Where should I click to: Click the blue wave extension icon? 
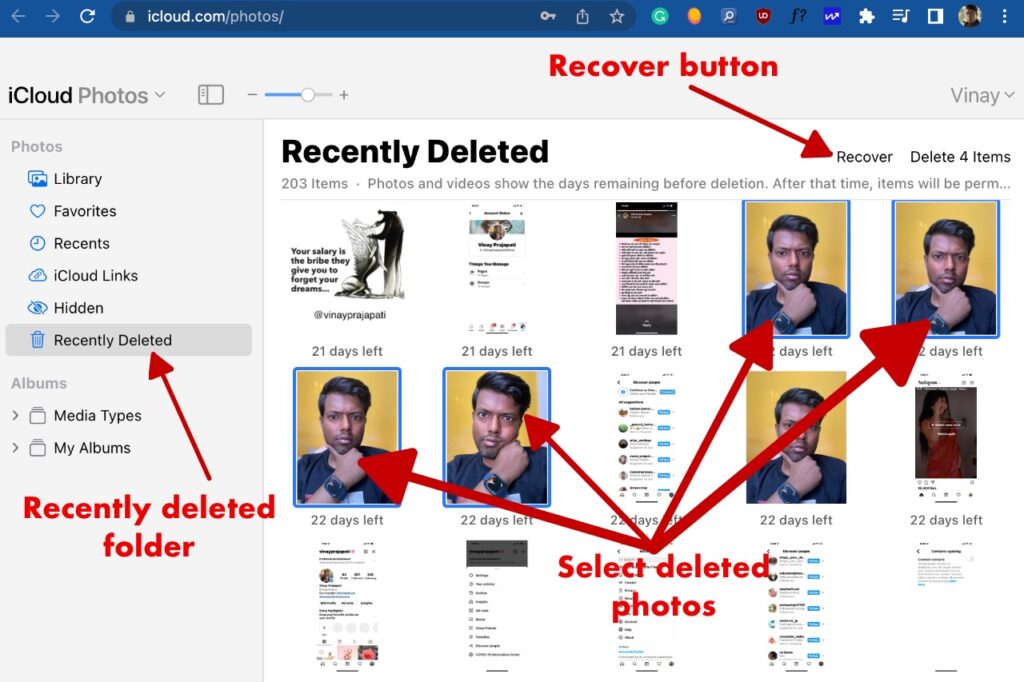pos(832,16)
